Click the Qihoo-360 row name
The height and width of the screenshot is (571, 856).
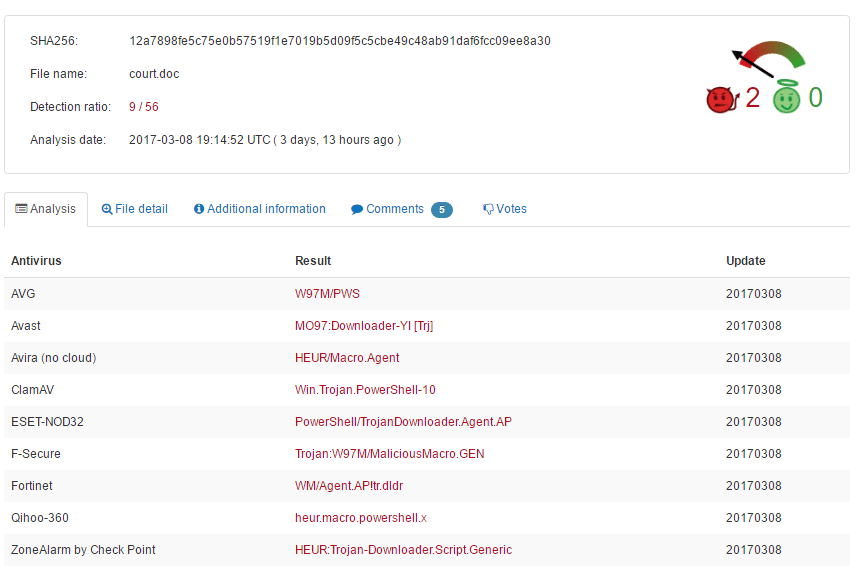tap(40, 518)
